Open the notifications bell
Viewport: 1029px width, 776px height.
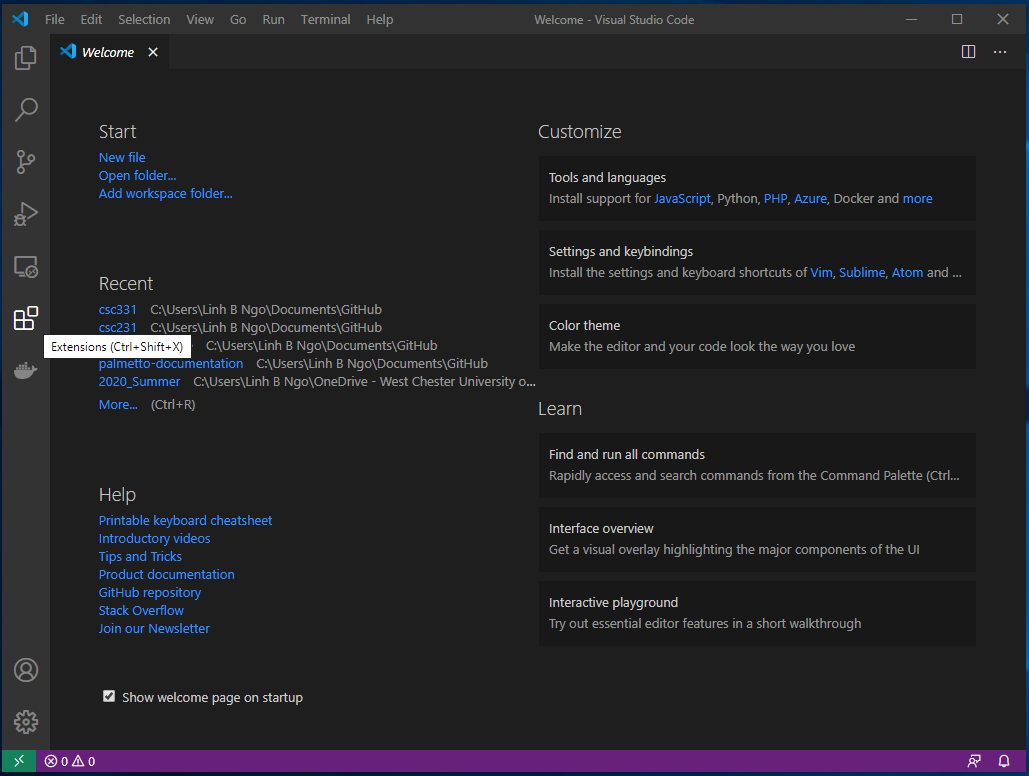1003,761
